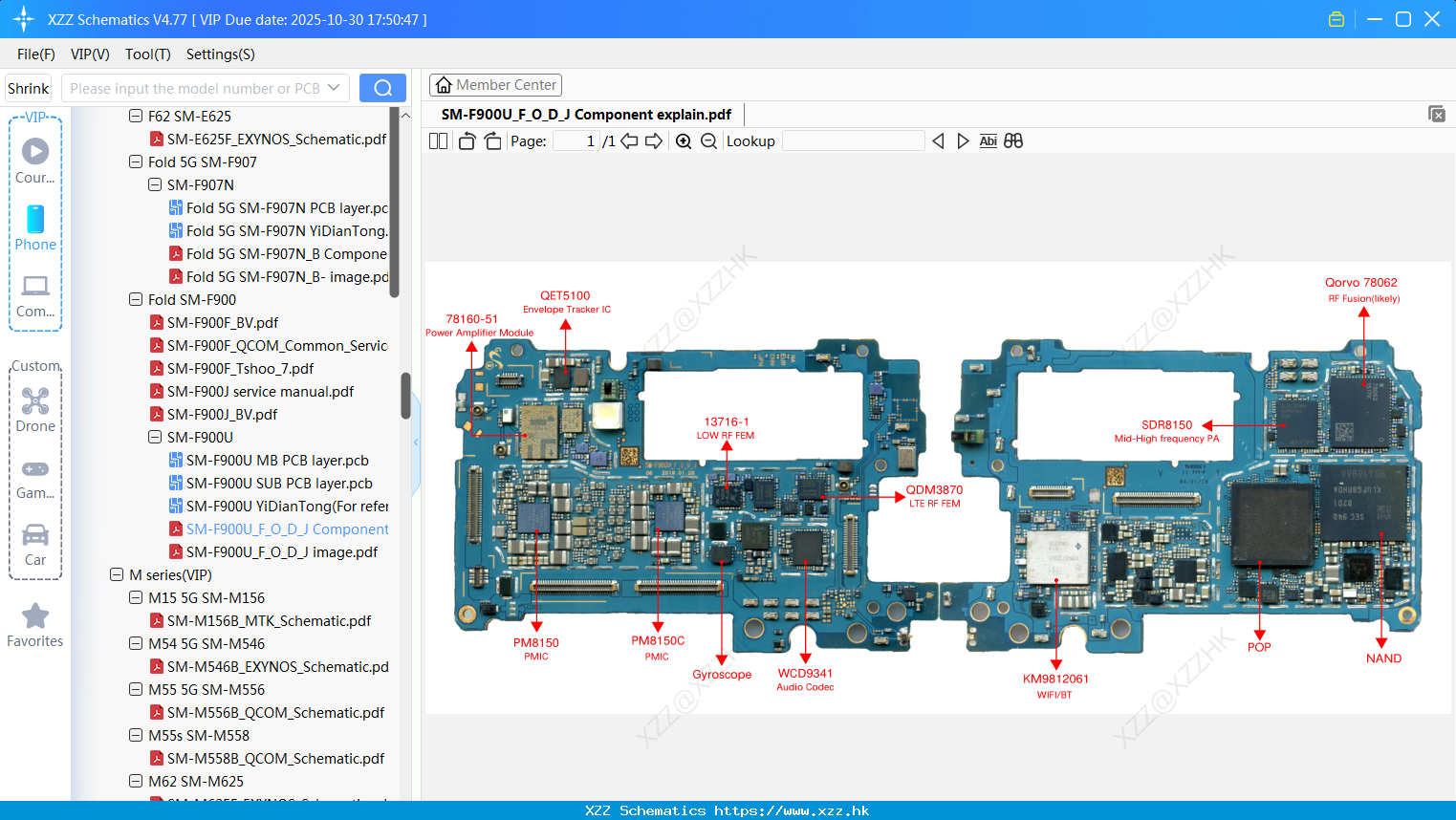Open SM-F900J service manual.pdf
Image resolution: width=1456 pixels, height=820 pixels.
tap(251, 392)
